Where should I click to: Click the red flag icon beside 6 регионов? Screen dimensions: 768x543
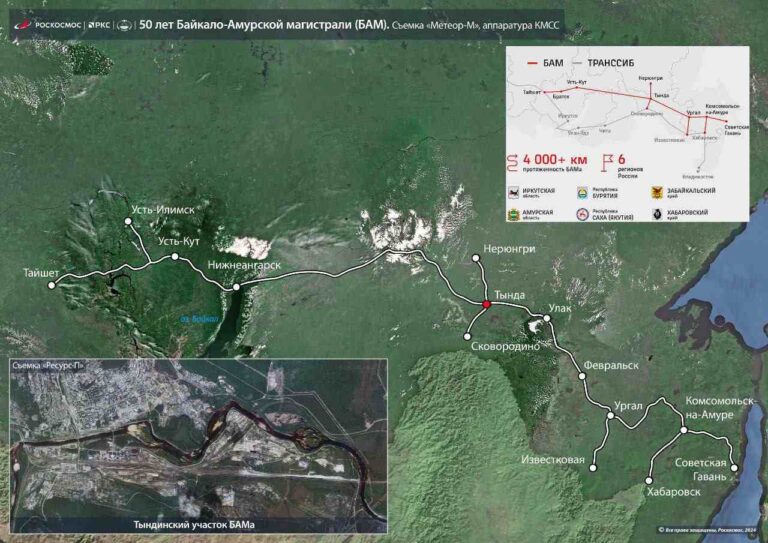[606, 162]
